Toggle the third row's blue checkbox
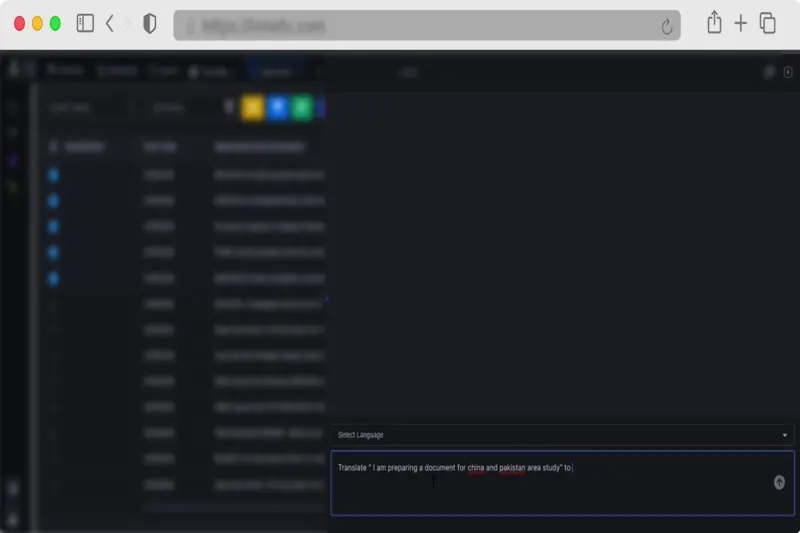This screenshot has width=800, height=533. [54, 226]
